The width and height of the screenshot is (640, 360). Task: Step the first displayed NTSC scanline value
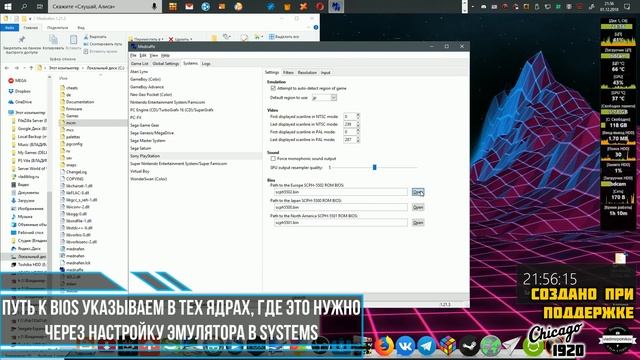358,116
